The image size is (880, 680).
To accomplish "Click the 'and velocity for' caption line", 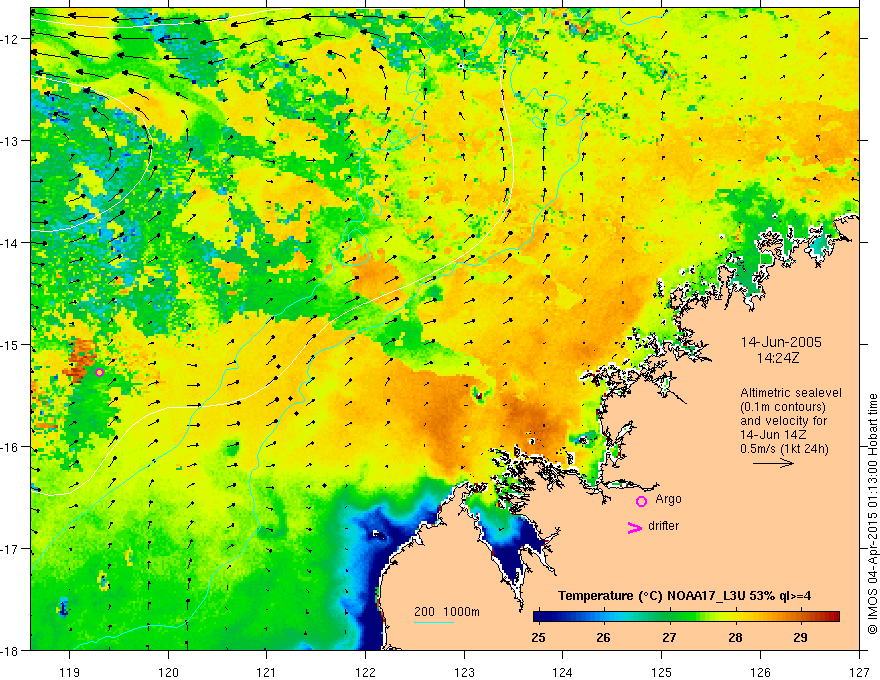I will [783, 421].
